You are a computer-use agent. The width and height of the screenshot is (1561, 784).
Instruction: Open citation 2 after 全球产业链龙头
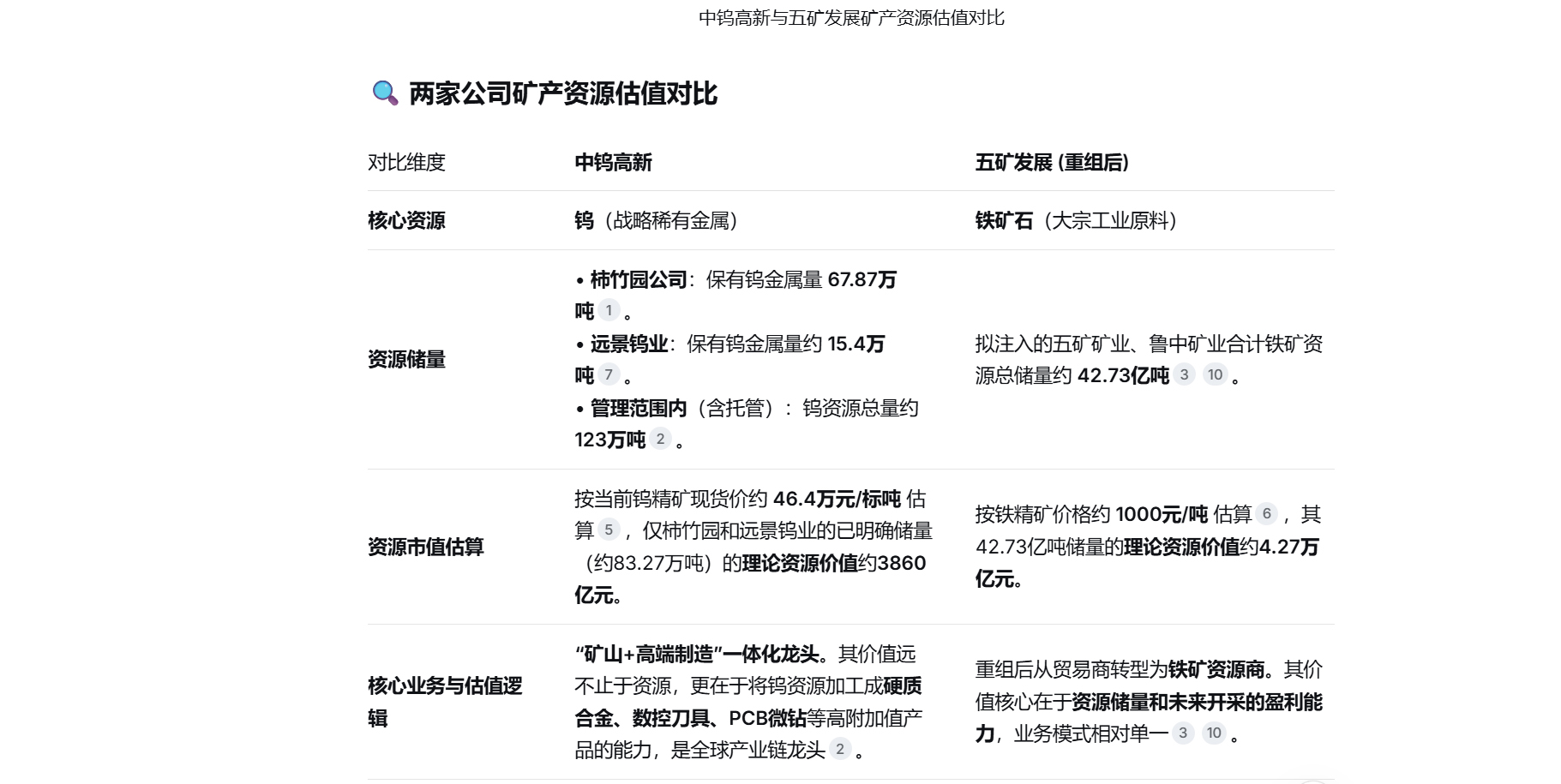pos(840,749)
